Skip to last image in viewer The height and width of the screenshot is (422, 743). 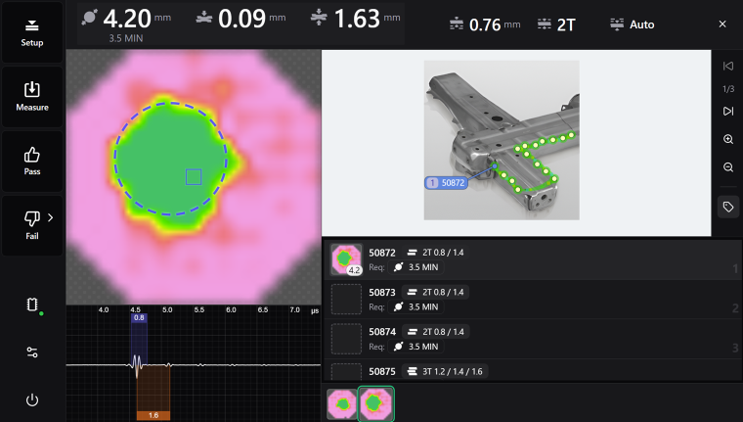[728, 111]
